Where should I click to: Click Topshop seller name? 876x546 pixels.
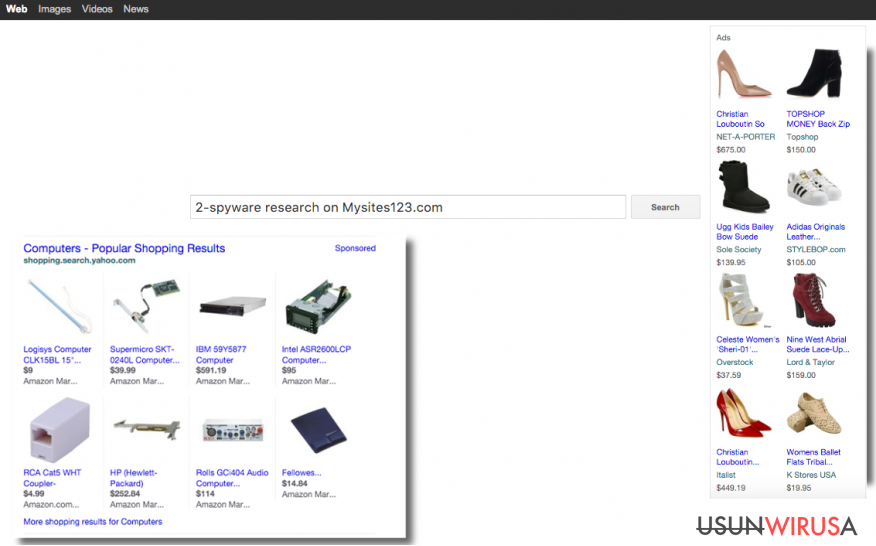click(802, 137)
